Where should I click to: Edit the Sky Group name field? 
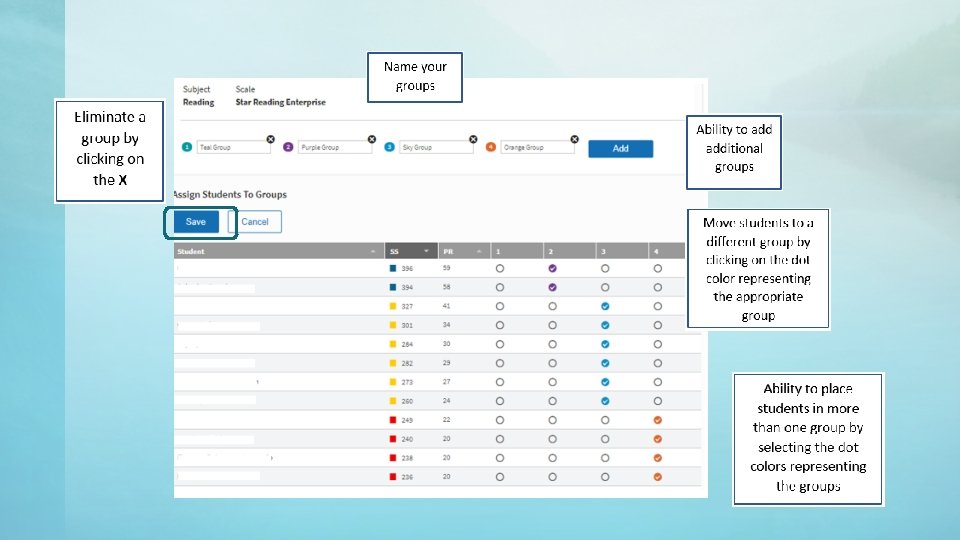point(436,148)
